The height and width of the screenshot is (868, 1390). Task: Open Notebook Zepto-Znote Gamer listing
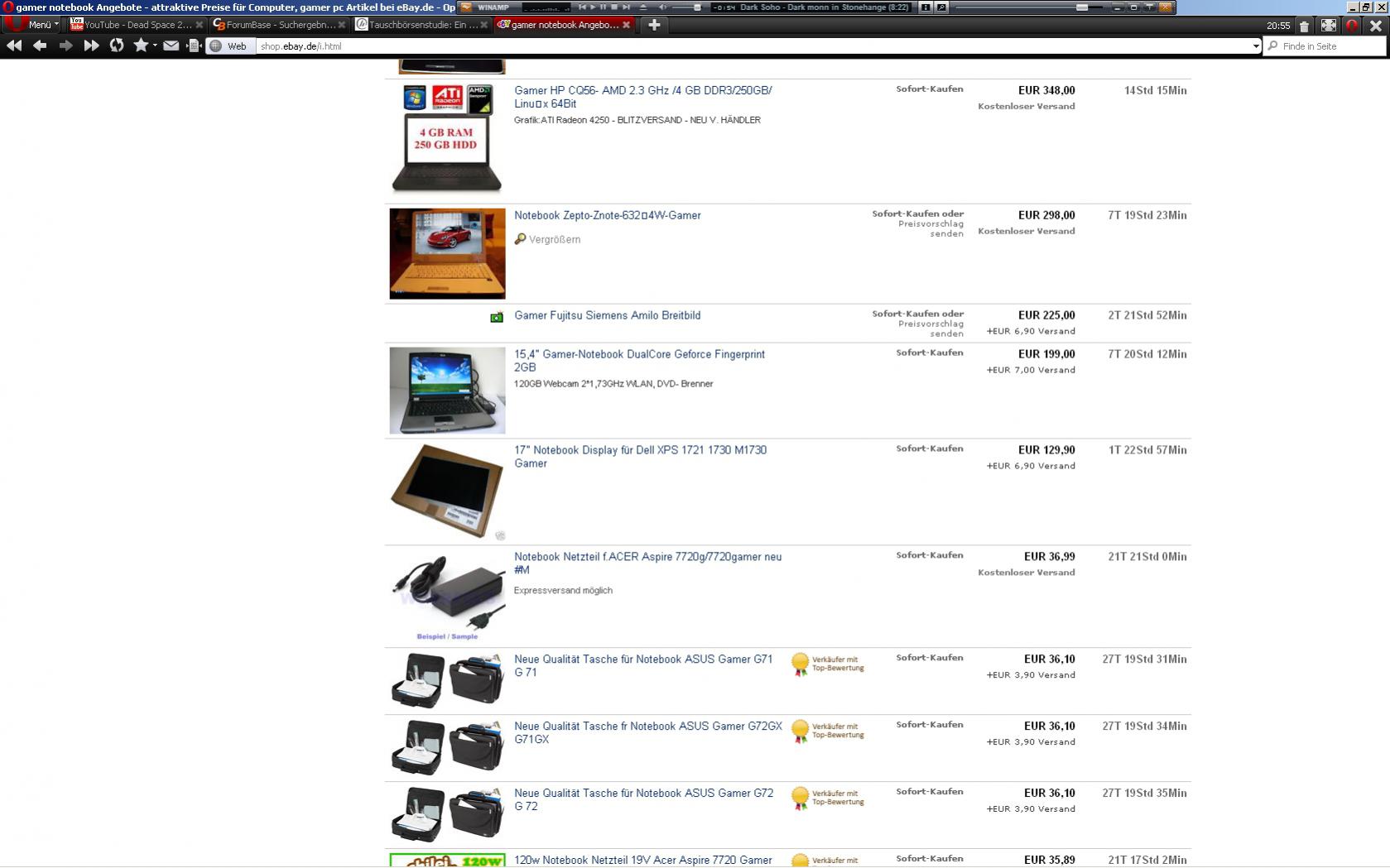(608, 215)
